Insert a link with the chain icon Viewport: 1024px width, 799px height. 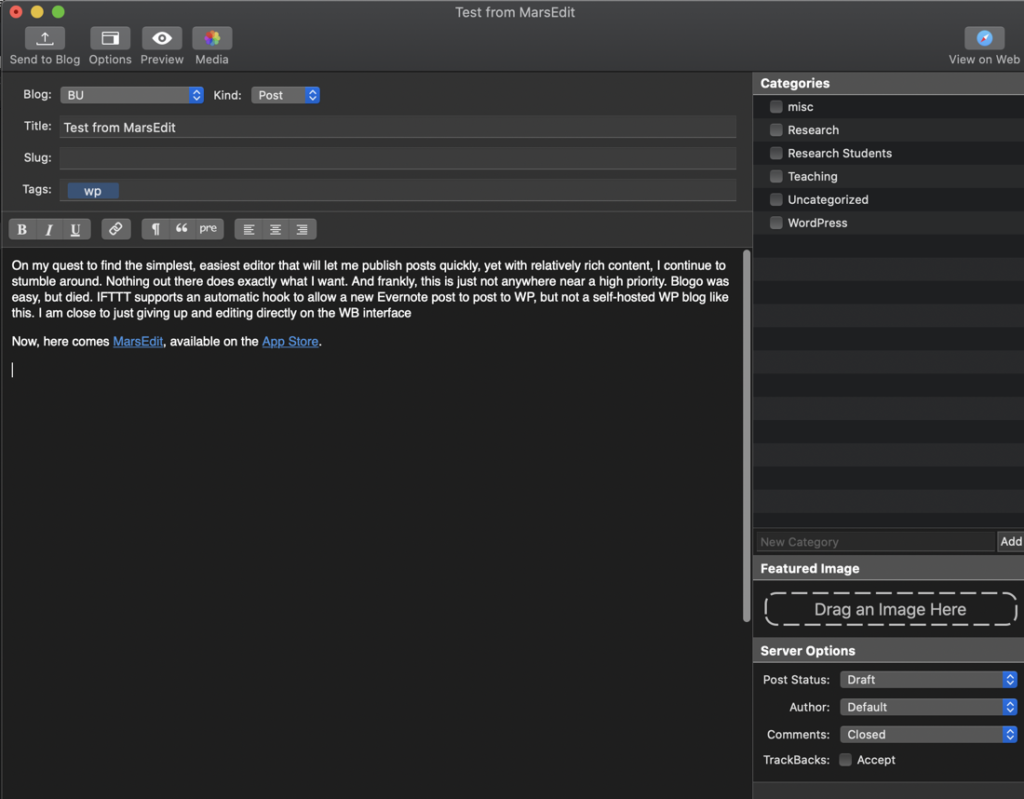coord(116,229)
